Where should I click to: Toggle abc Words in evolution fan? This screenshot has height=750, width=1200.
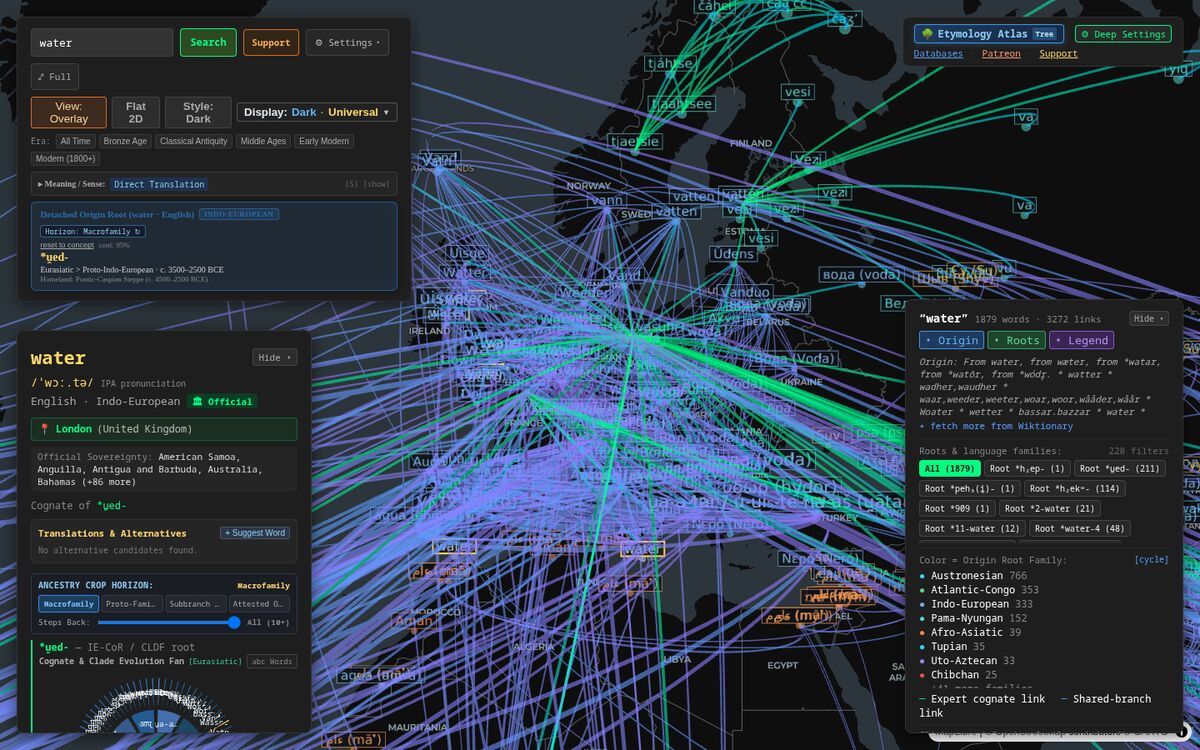pyautogui.click(x=271, y=661)
